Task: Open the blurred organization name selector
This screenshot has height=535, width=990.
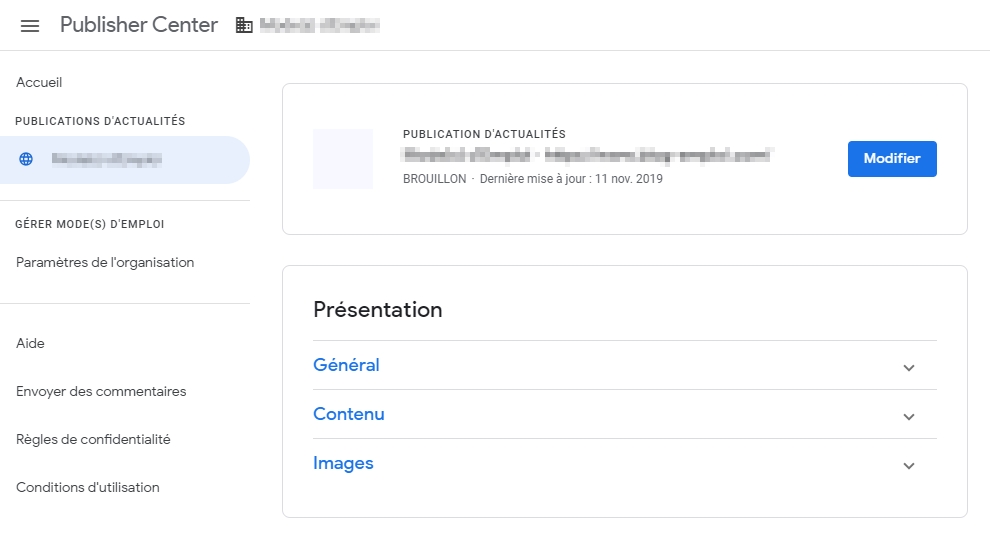Action: click(x=319, y=25)
